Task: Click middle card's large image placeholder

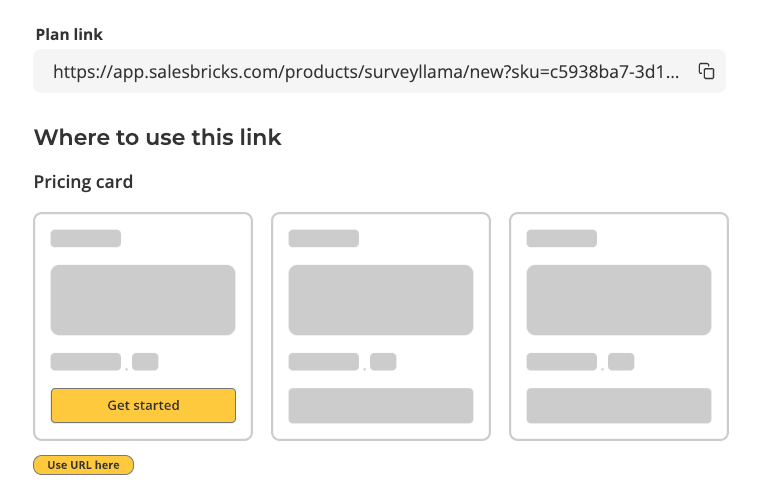Action: 381,300
